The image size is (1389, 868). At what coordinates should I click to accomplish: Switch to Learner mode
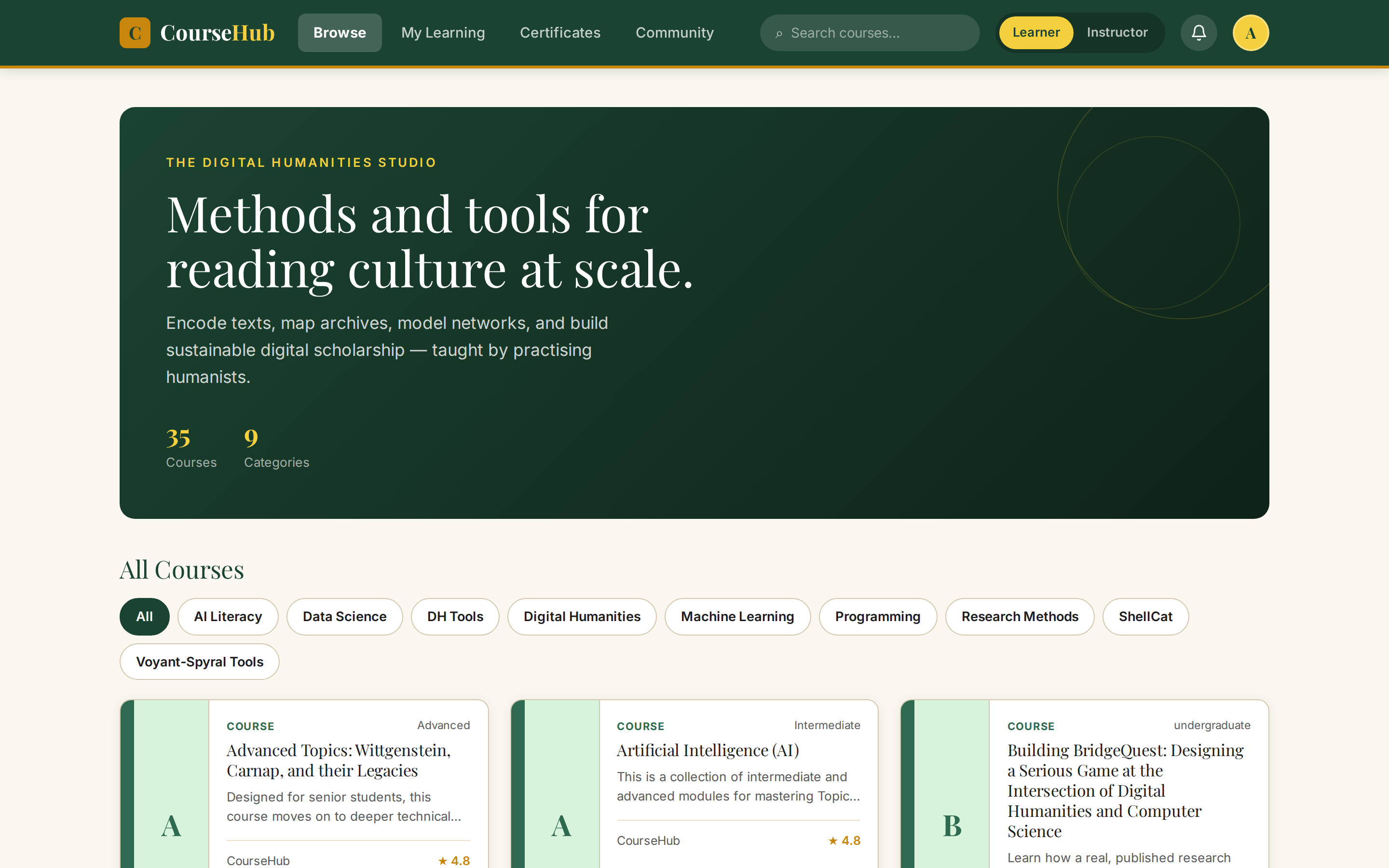[x=1035, y=33]
